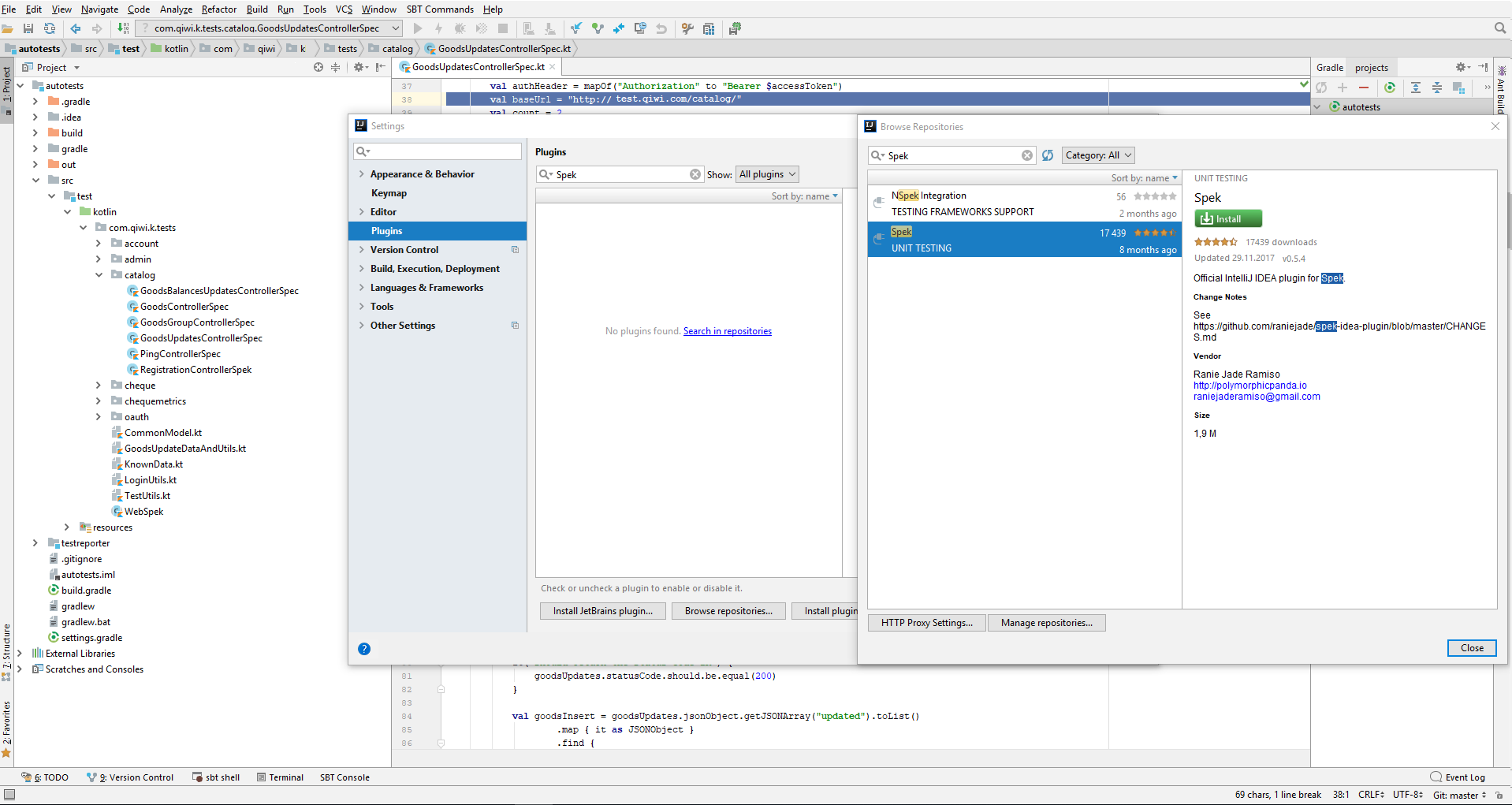Collapse the catalog folder in Project tree
Screen dimensions: 1512x805
click(x=99, y=275)
